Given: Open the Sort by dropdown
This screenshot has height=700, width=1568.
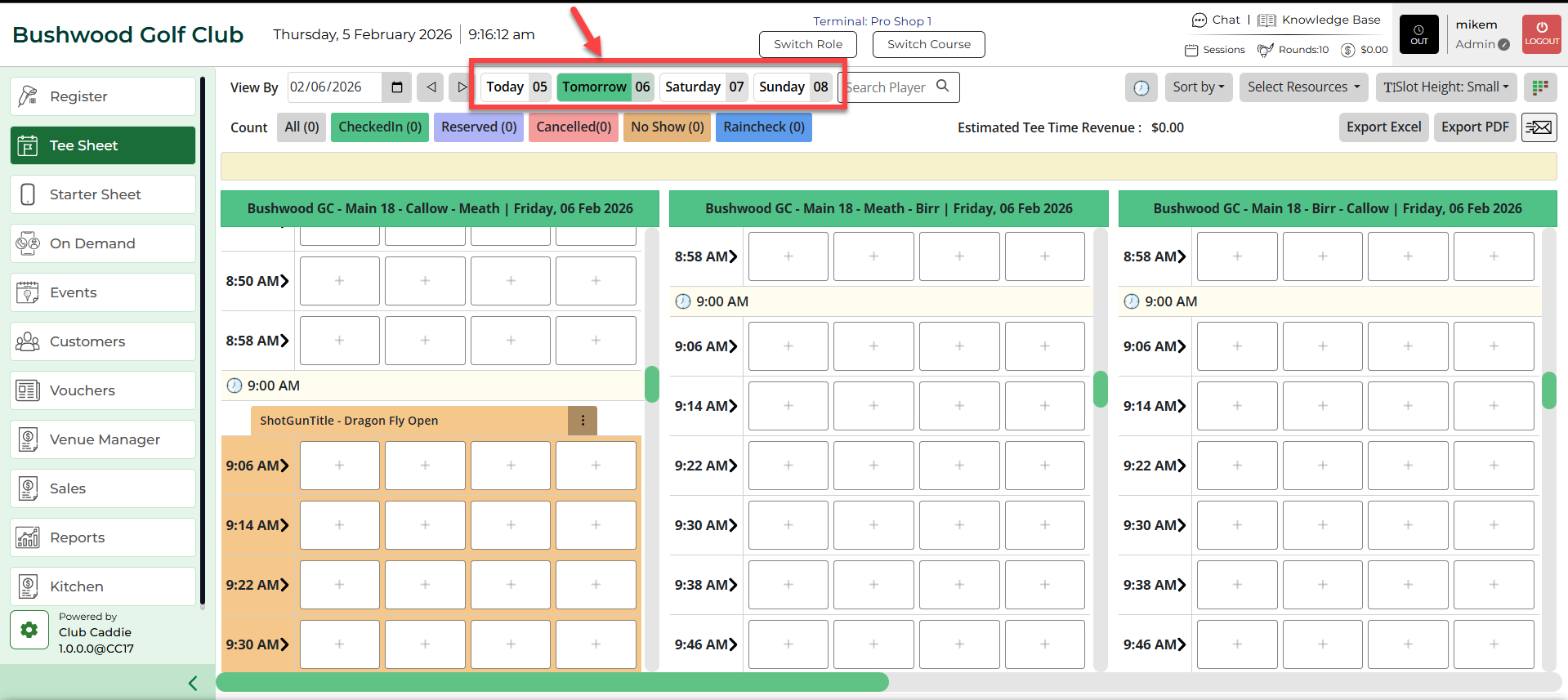Looking at the screenshot, I should [1199, 87].
